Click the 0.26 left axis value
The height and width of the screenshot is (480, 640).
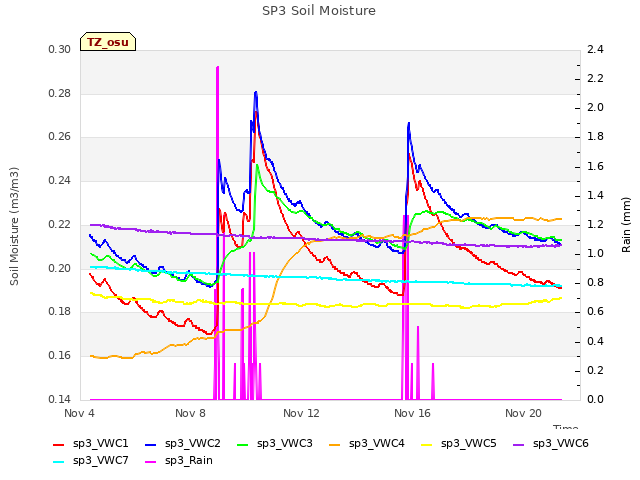click(60, 137)
